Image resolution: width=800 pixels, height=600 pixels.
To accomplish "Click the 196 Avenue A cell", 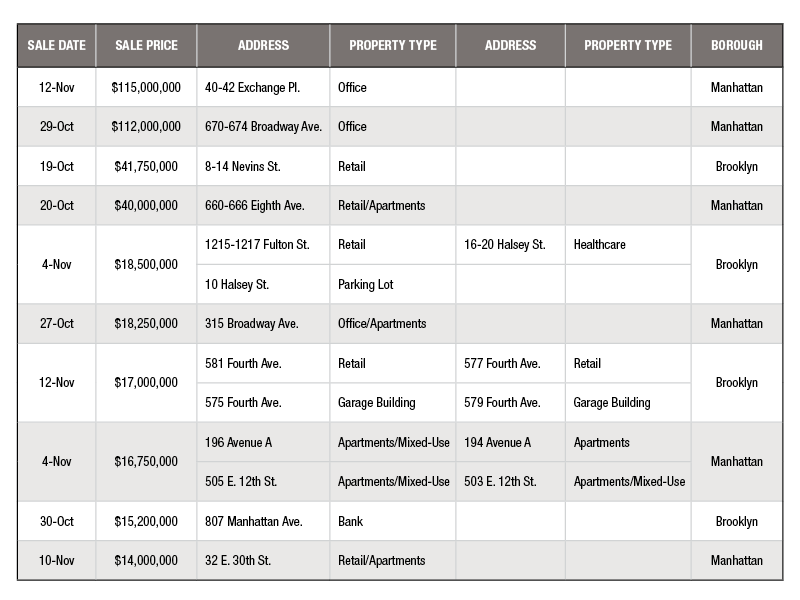I will pos(263,442).
